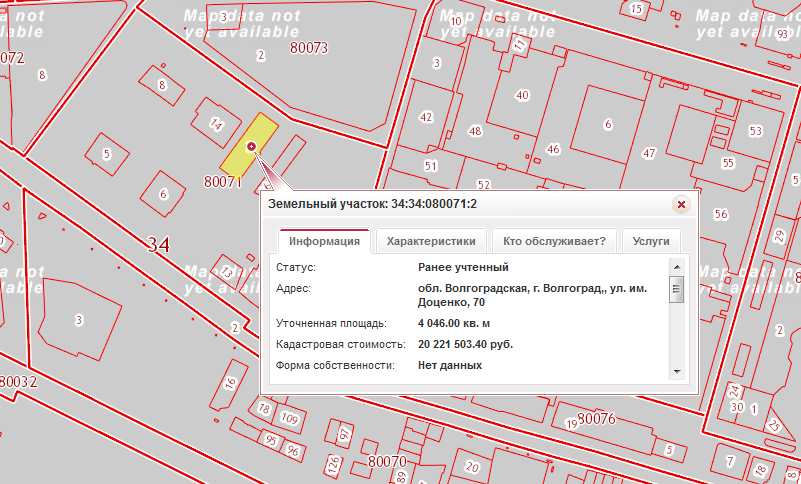Select map parcel labeled 48
801x484 pixels.
coord(475,131)
